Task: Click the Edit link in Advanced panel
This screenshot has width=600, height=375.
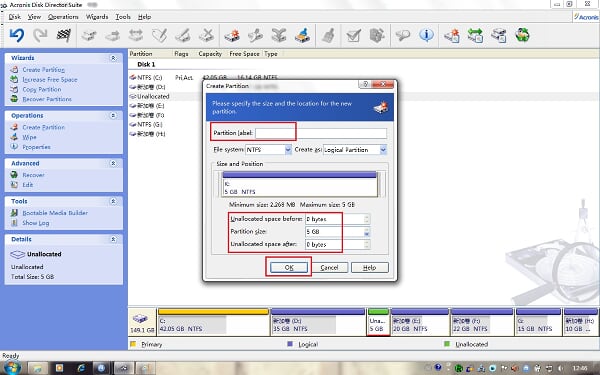Action: coord(28,184)
